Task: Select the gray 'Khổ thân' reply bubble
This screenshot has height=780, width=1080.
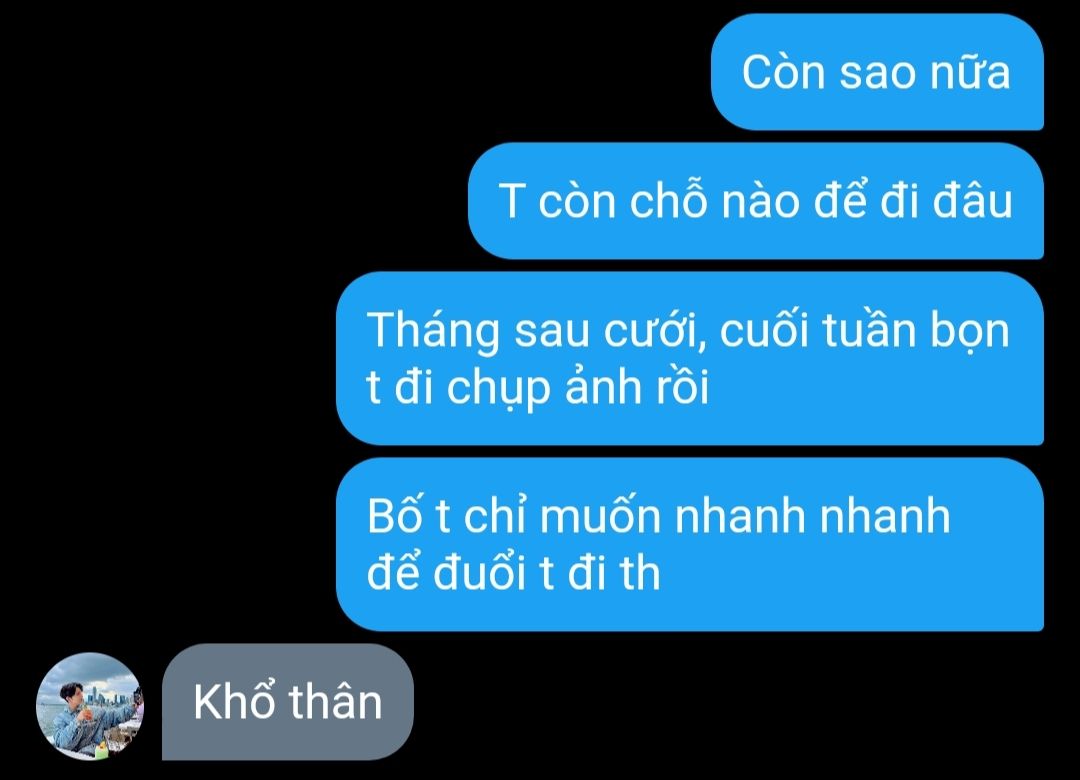Action: [288, 702]
